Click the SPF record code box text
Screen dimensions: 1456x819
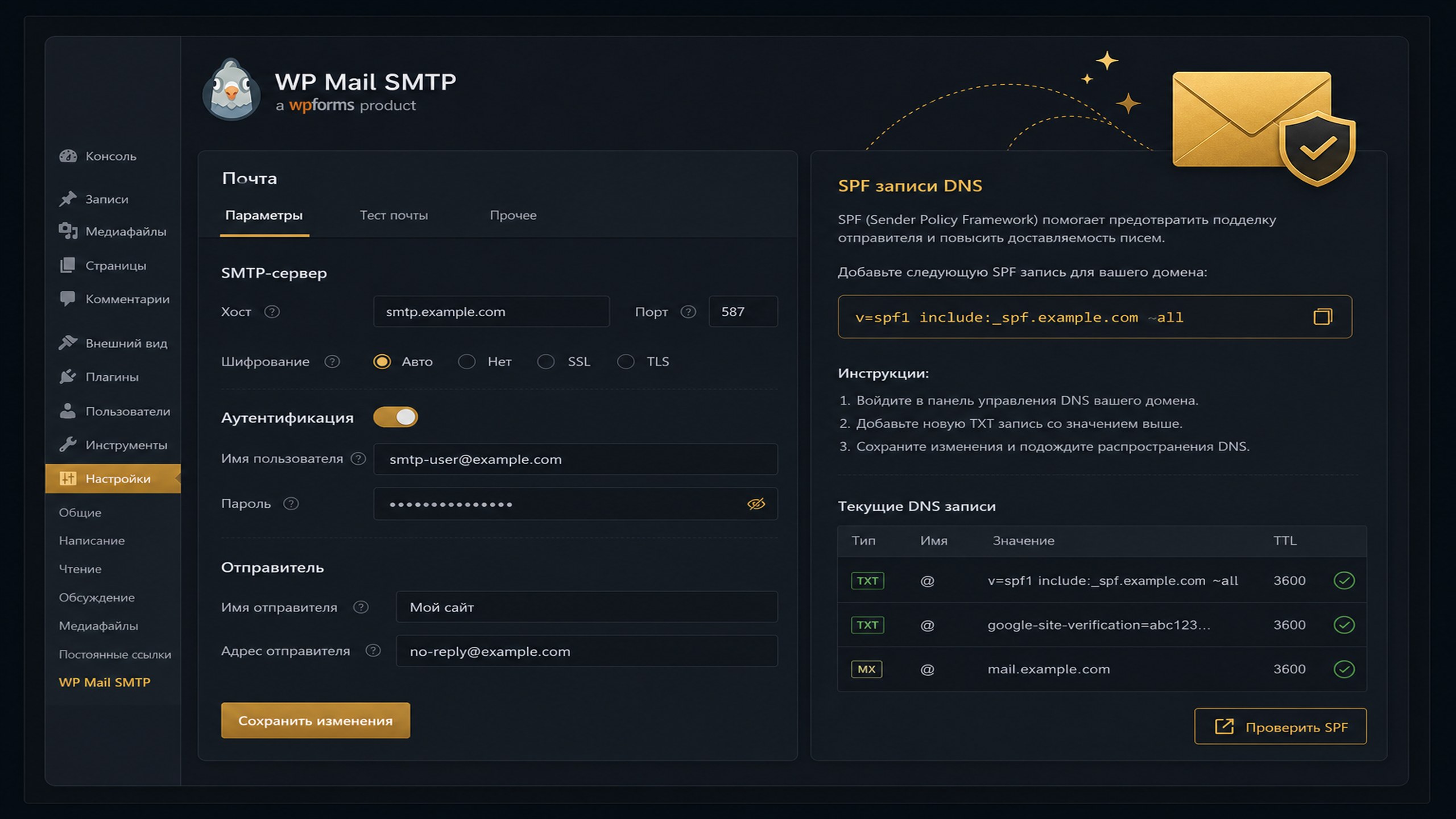1019,317
